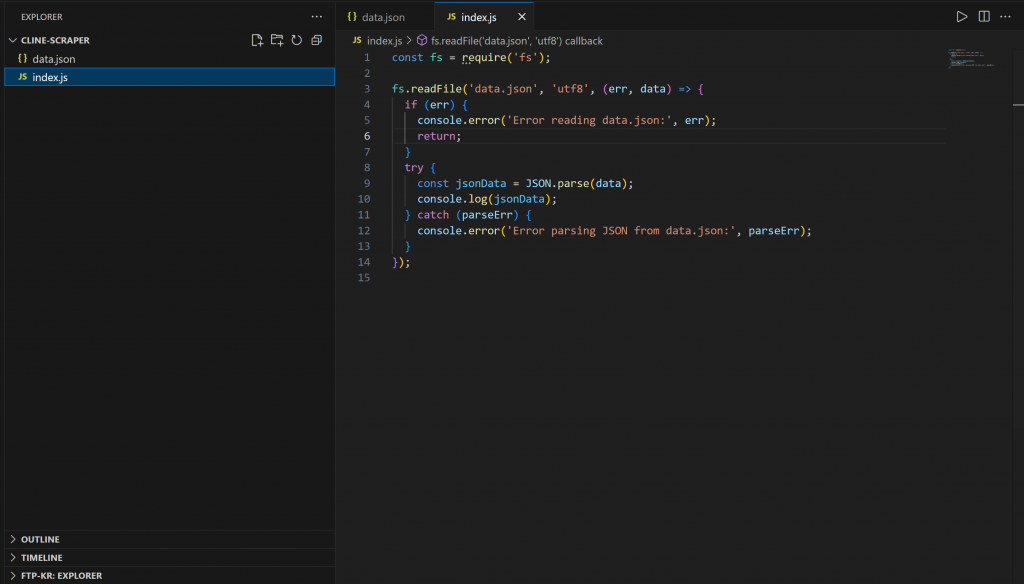Click the fs.readFile callback breadcrumb
Image resolution: width=1024 pixels, height=584 pixels.
point(516,41)
